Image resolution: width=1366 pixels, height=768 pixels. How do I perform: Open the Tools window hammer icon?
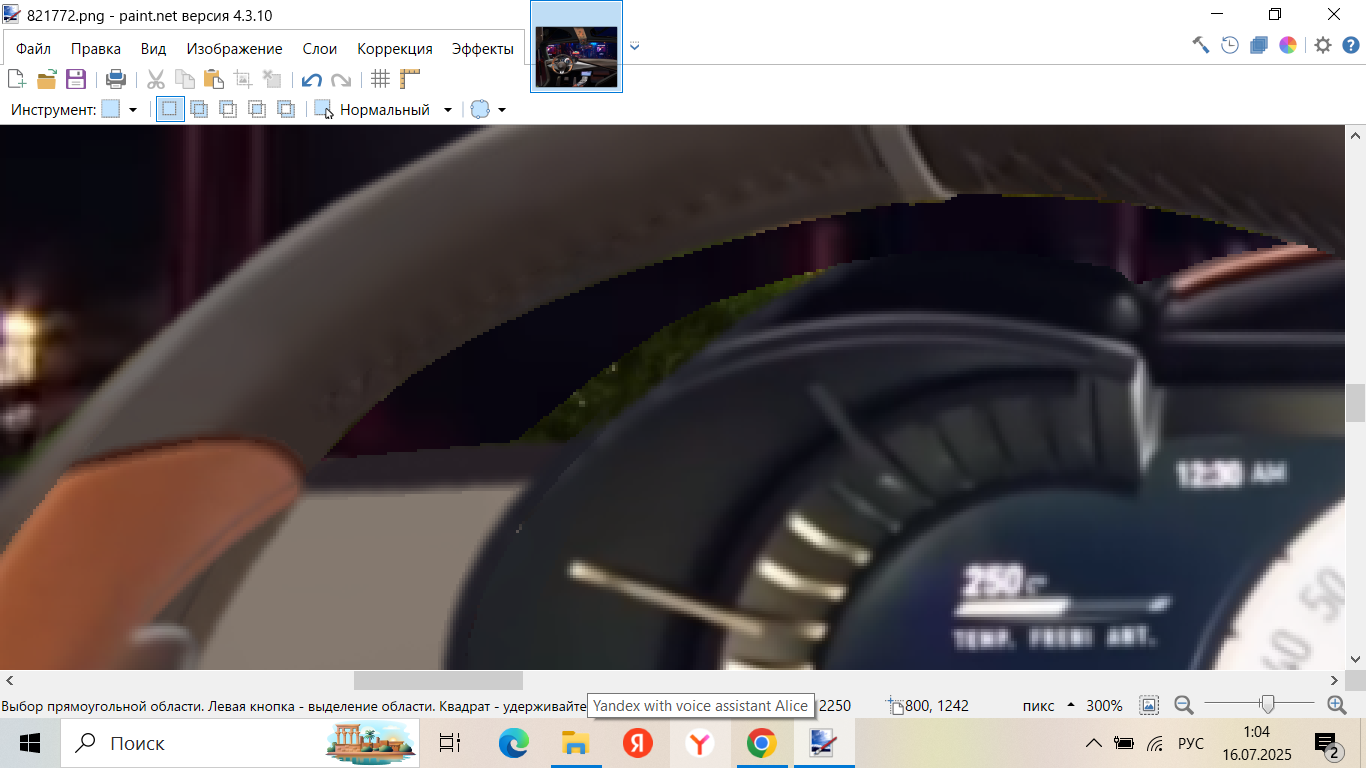[1201, 45]
